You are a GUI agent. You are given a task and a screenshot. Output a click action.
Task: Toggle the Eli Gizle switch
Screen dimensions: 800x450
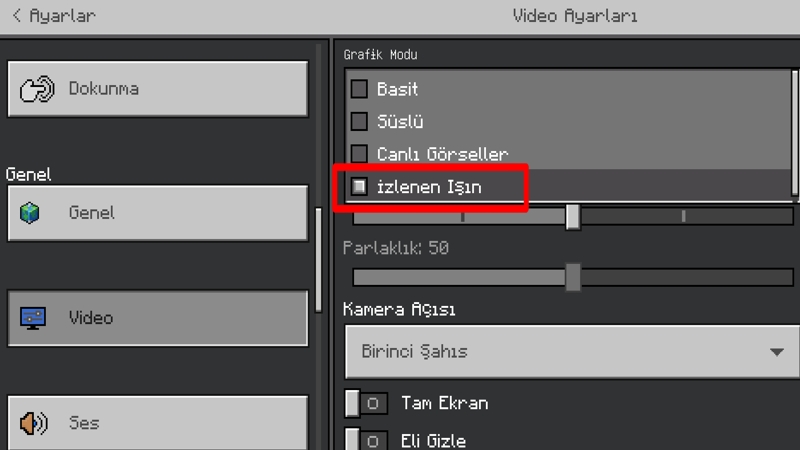coord(365,440)
